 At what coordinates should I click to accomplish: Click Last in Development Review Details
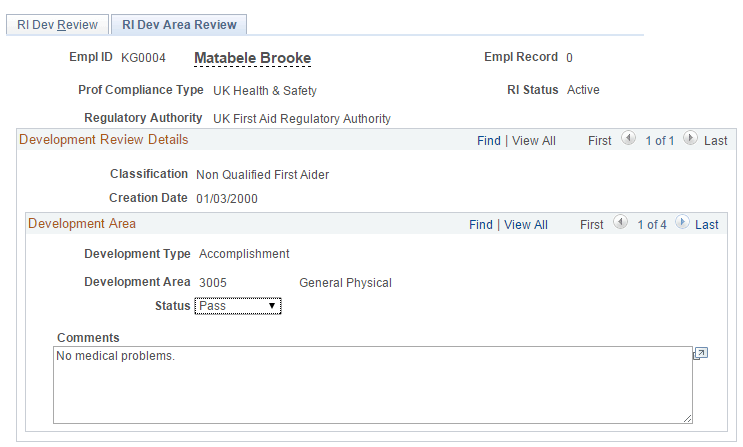tap(716, 140)
